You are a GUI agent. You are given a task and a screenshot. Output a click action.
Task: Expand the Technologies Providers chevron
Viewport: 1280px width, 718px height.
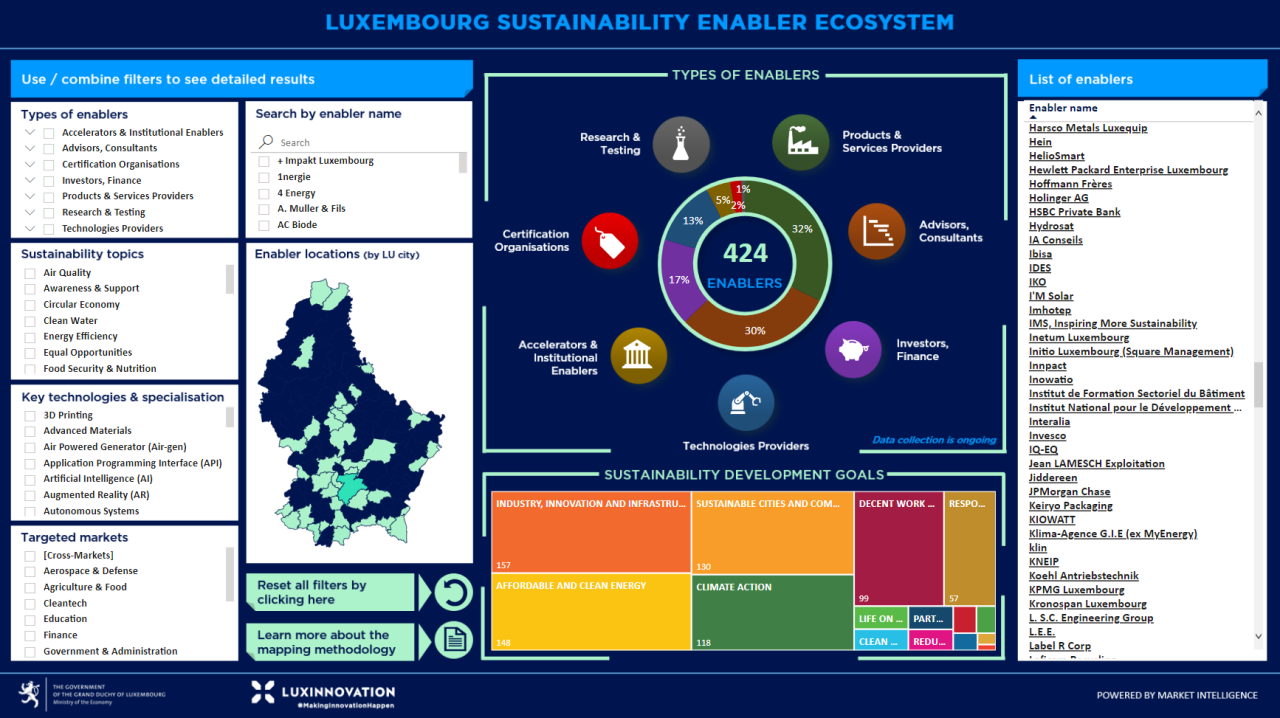[30, 228]
